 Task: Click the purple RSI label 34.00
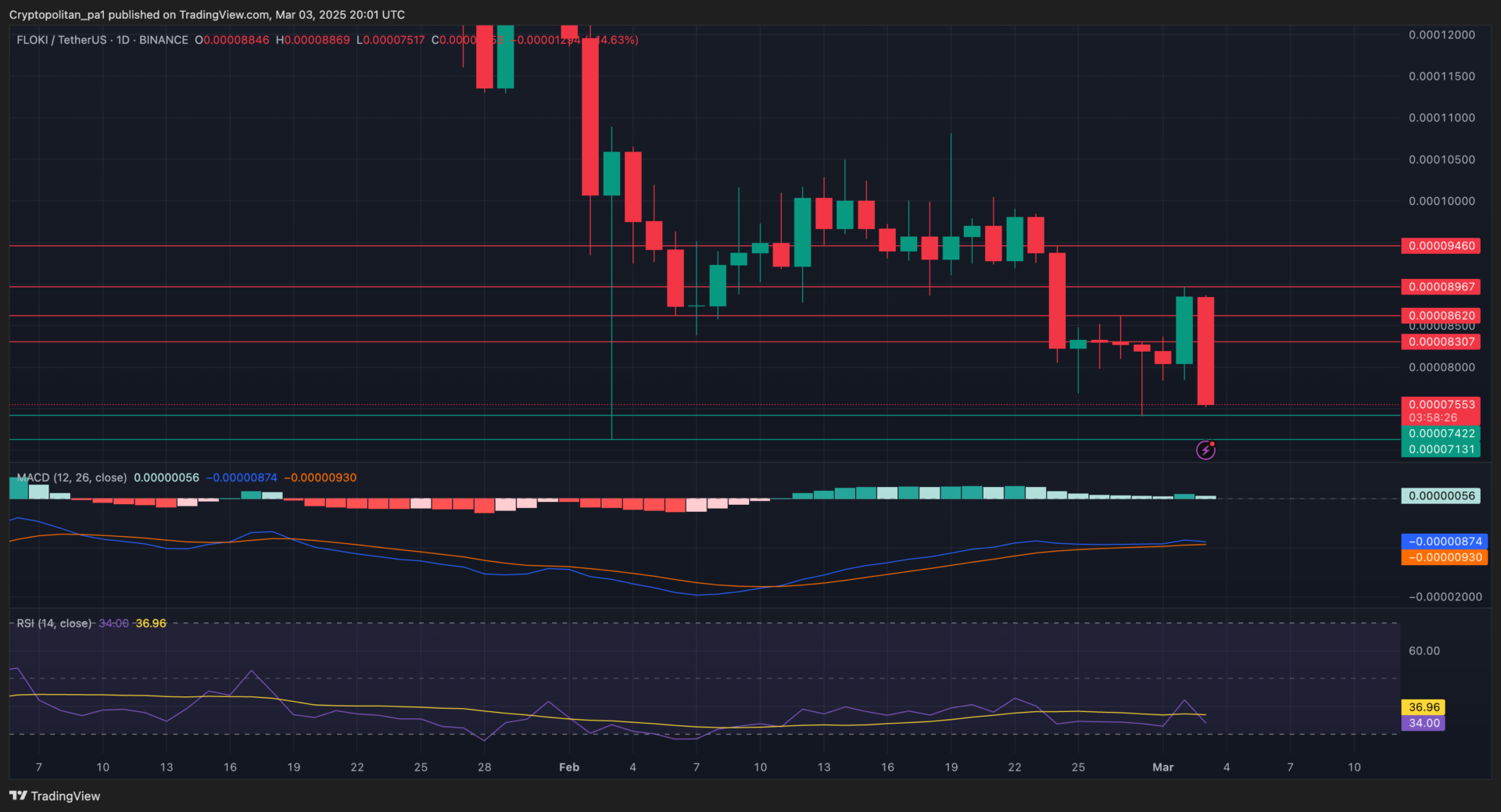[x=1424, y=723]
